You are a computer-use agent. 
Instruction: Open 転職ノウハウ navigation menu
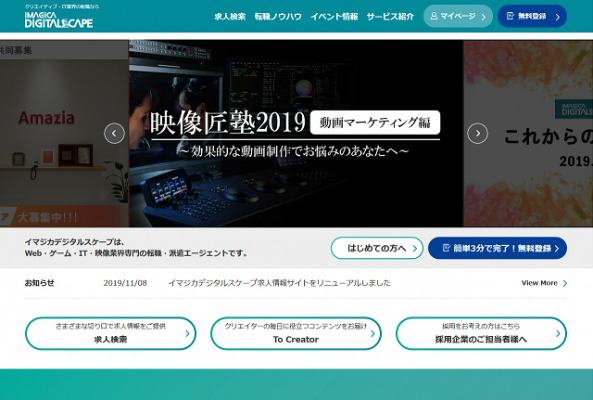278,16
